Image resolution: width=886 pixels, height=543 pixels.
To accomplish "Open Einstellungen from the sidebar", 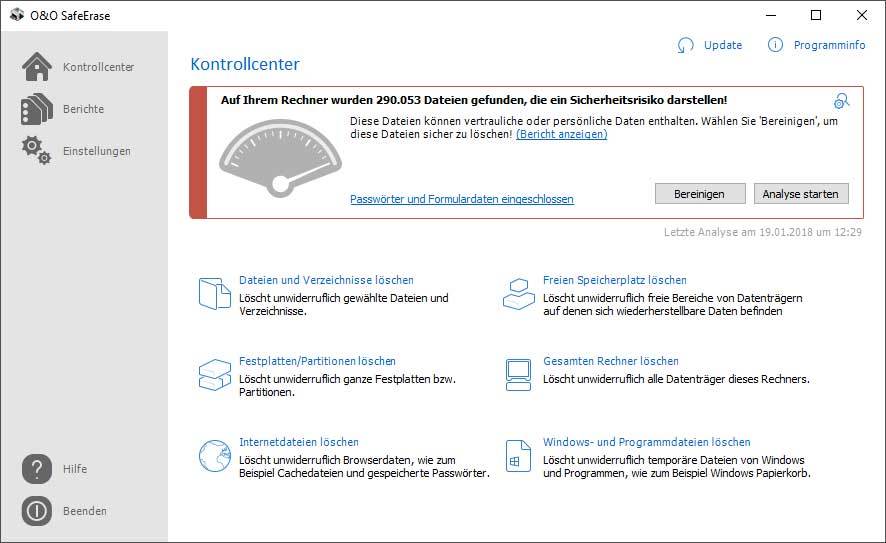I will click(x=96, y=151).
